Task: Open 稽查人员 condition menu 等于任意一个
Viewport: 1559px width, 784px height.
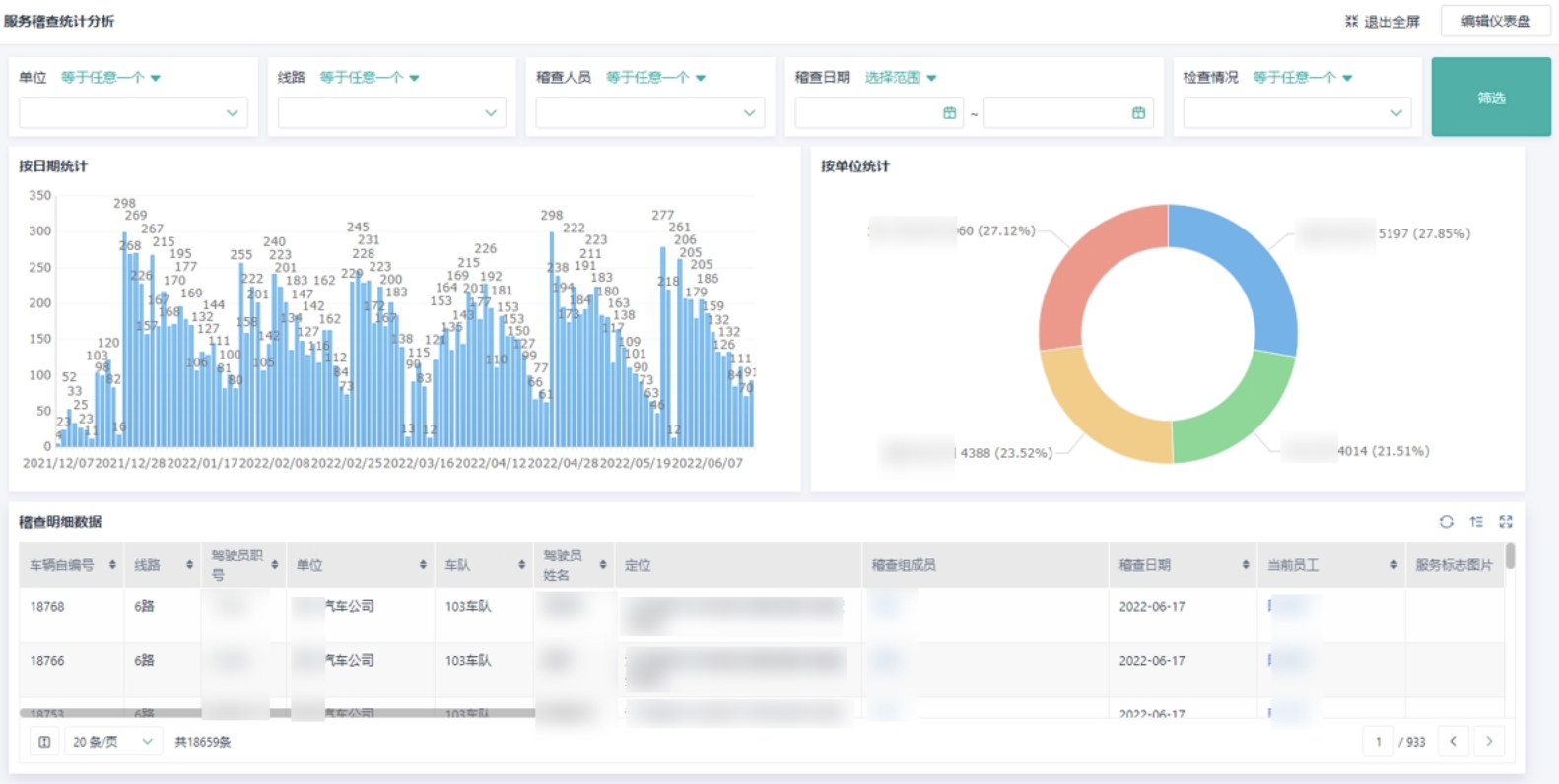Action: click(655, 78)
